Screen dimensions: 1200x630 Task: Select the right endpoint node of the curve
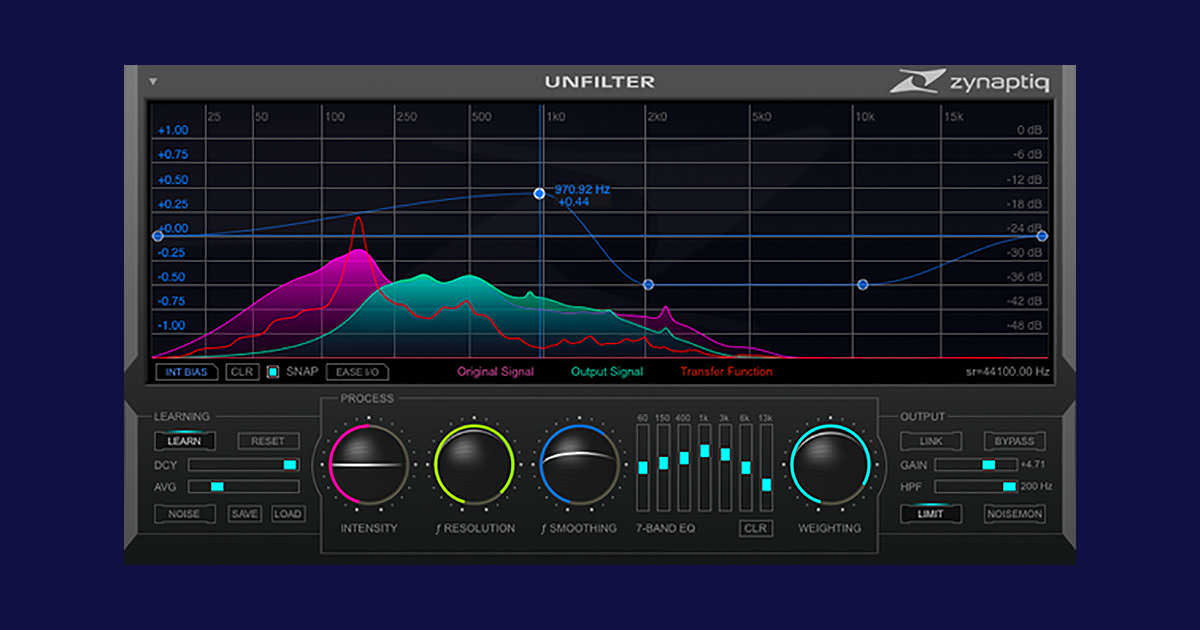click(1042, 236)
